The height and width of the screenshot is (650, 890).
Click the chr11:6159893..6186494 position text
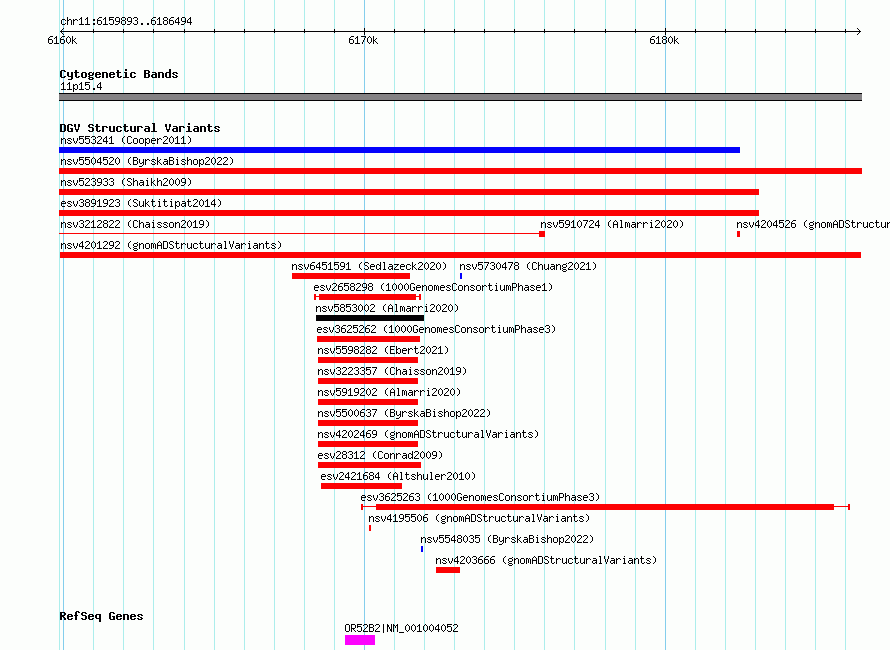point(126,22)
